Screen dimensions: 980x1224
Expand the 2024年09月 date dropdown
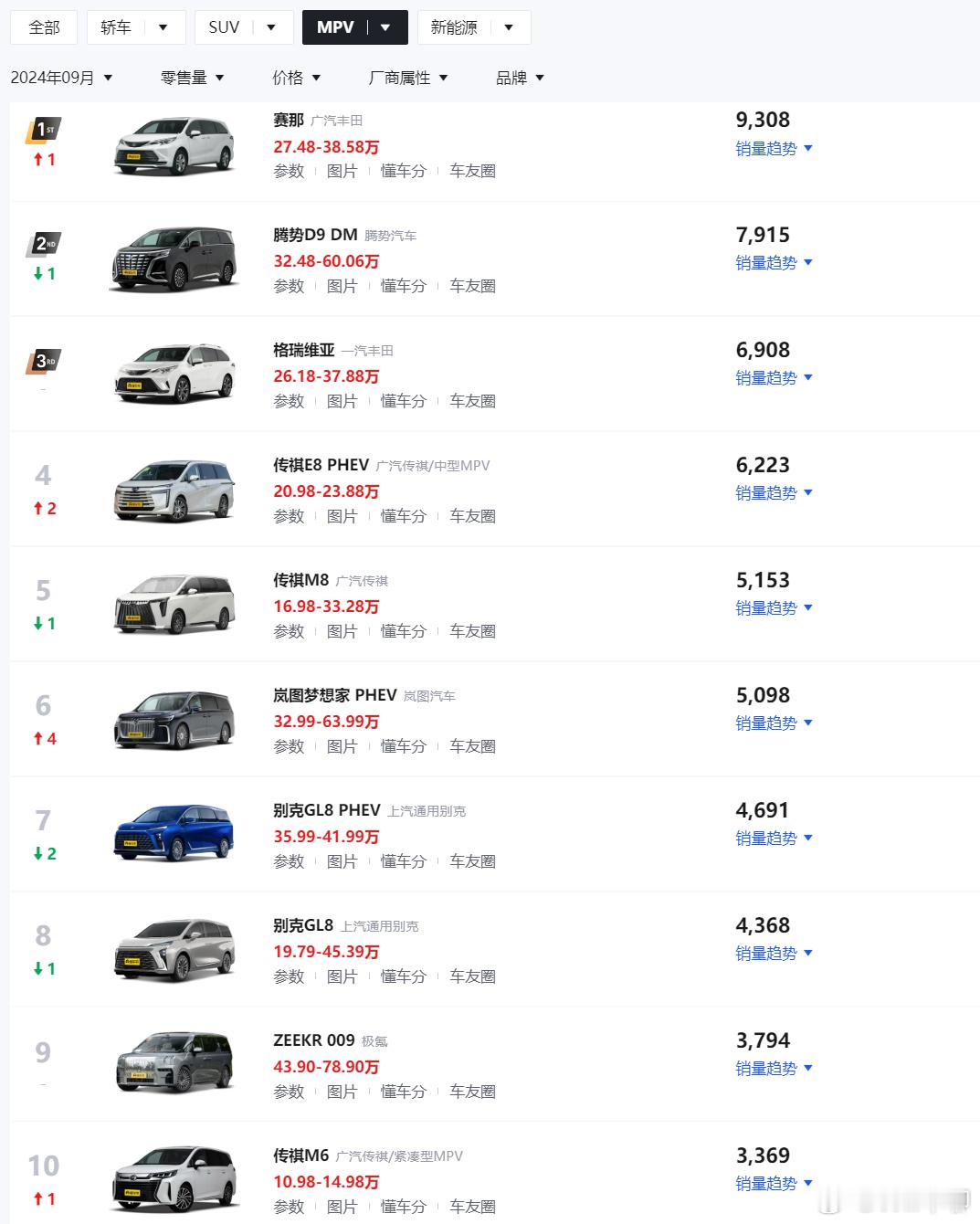pos(61,78)
